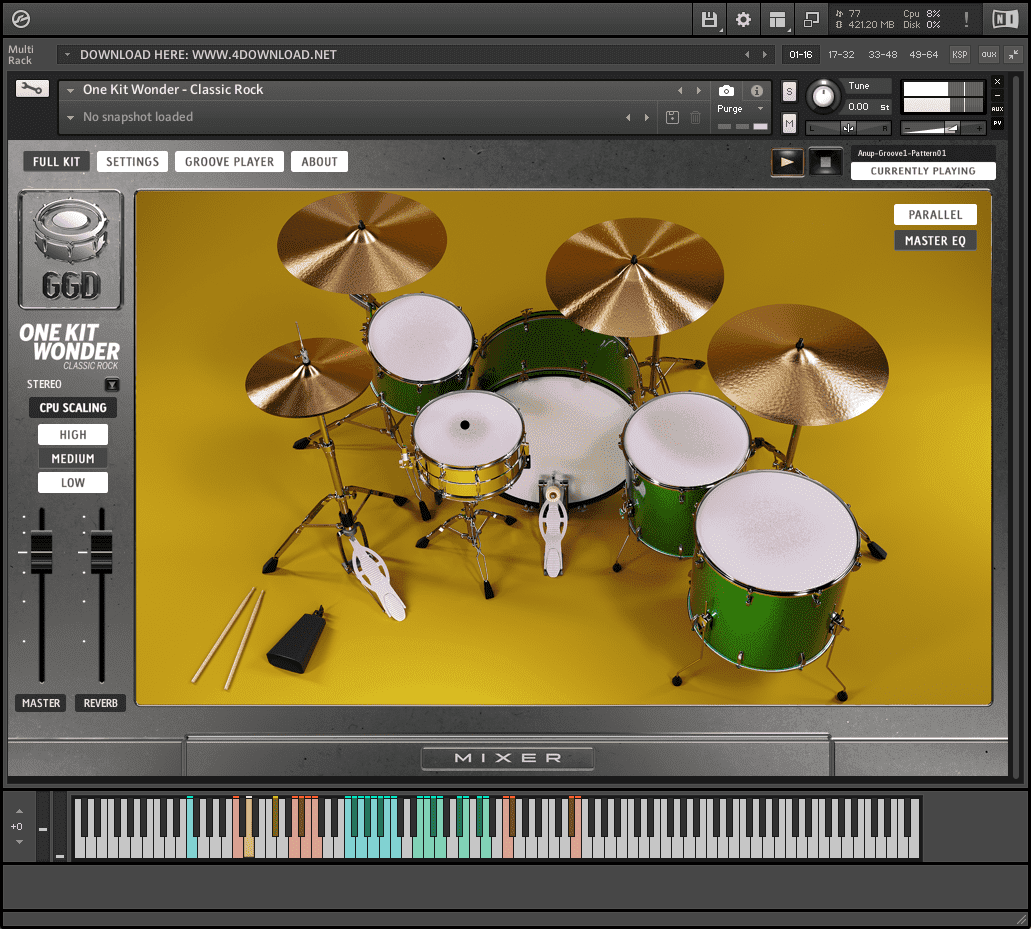Delete snapshot with trash icon
This screenshot has height=929, width=1031.
click(x=695, y=117)
